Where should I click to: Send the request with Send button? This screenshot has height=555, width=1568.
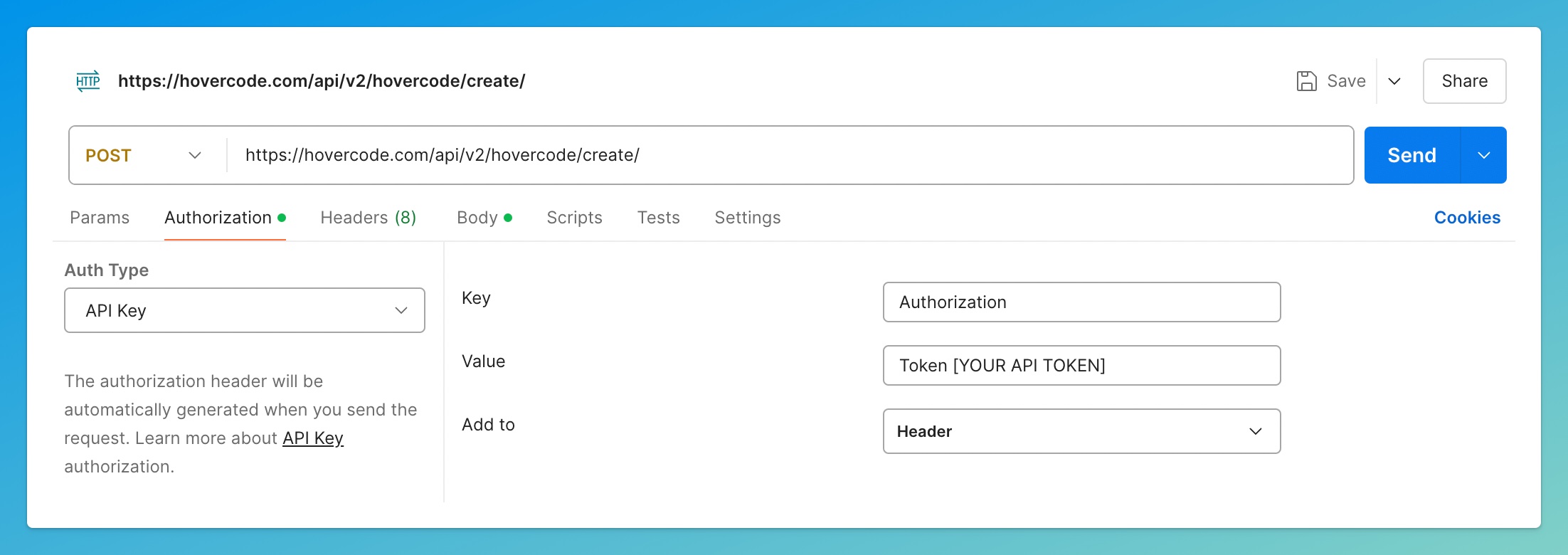(x=1411, y=155)
